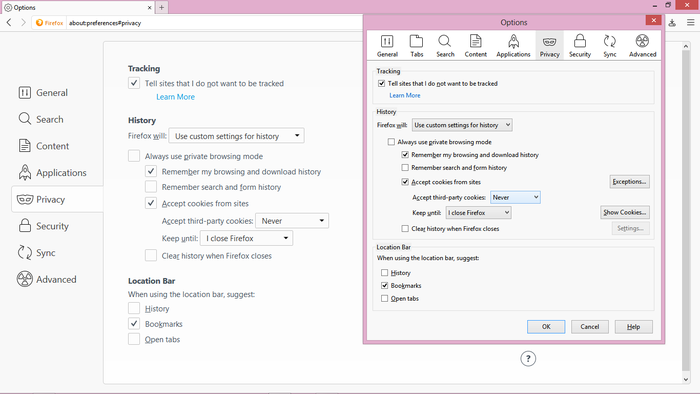700x394 pixels.
Task: Open page third-party cookies 'Never' dropdown
Action: click(x=292, y=221)
